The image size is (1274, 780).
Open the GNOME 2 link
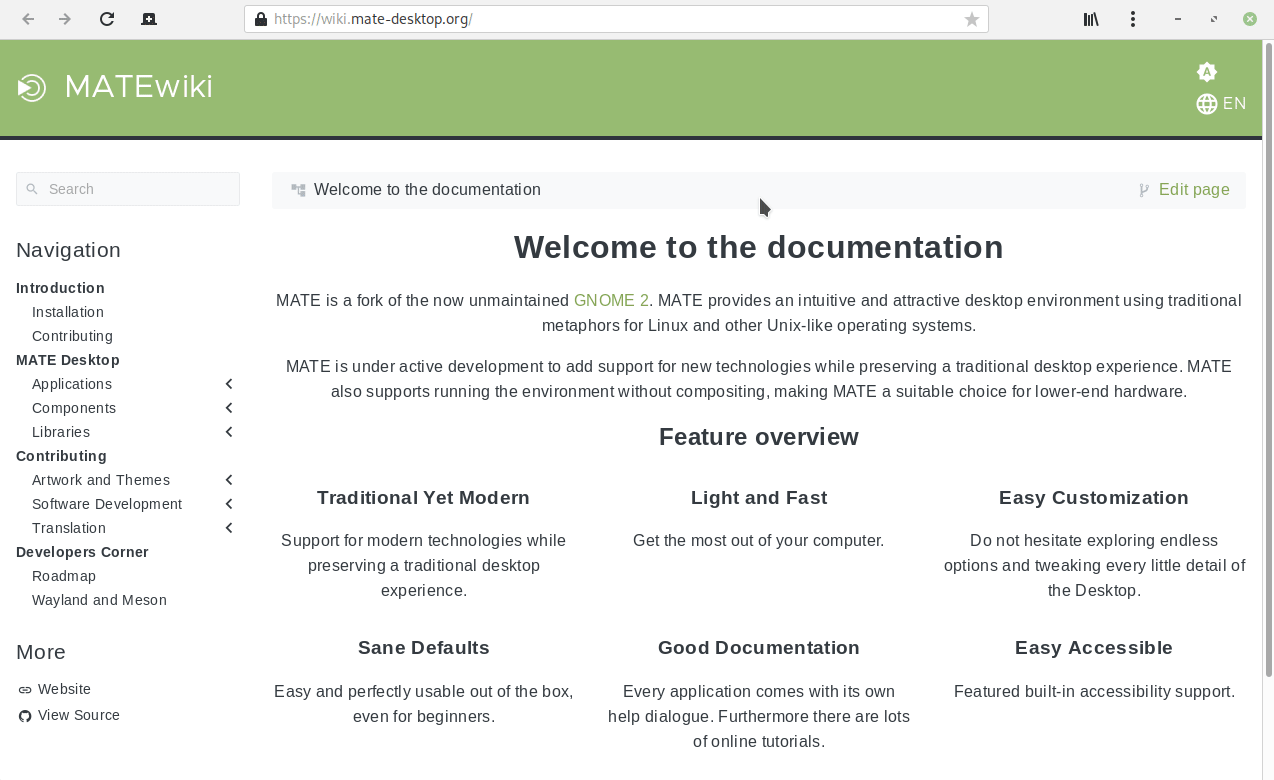(610, 300)
